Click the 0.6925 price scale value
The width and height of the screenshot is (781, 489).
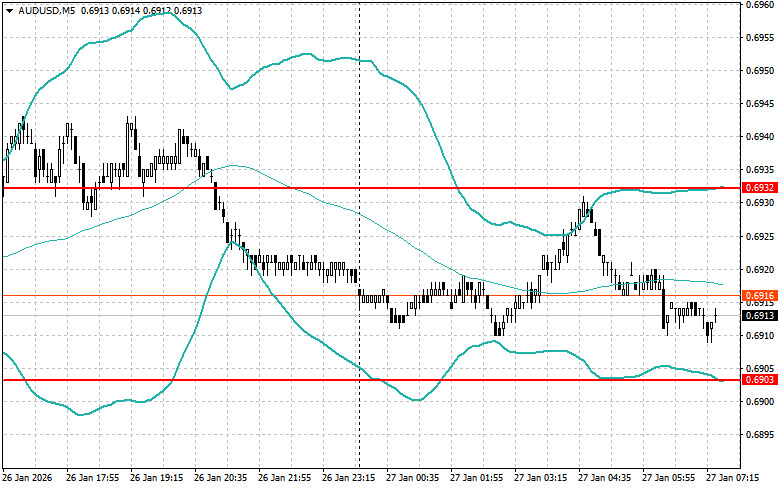coord(760,236)
